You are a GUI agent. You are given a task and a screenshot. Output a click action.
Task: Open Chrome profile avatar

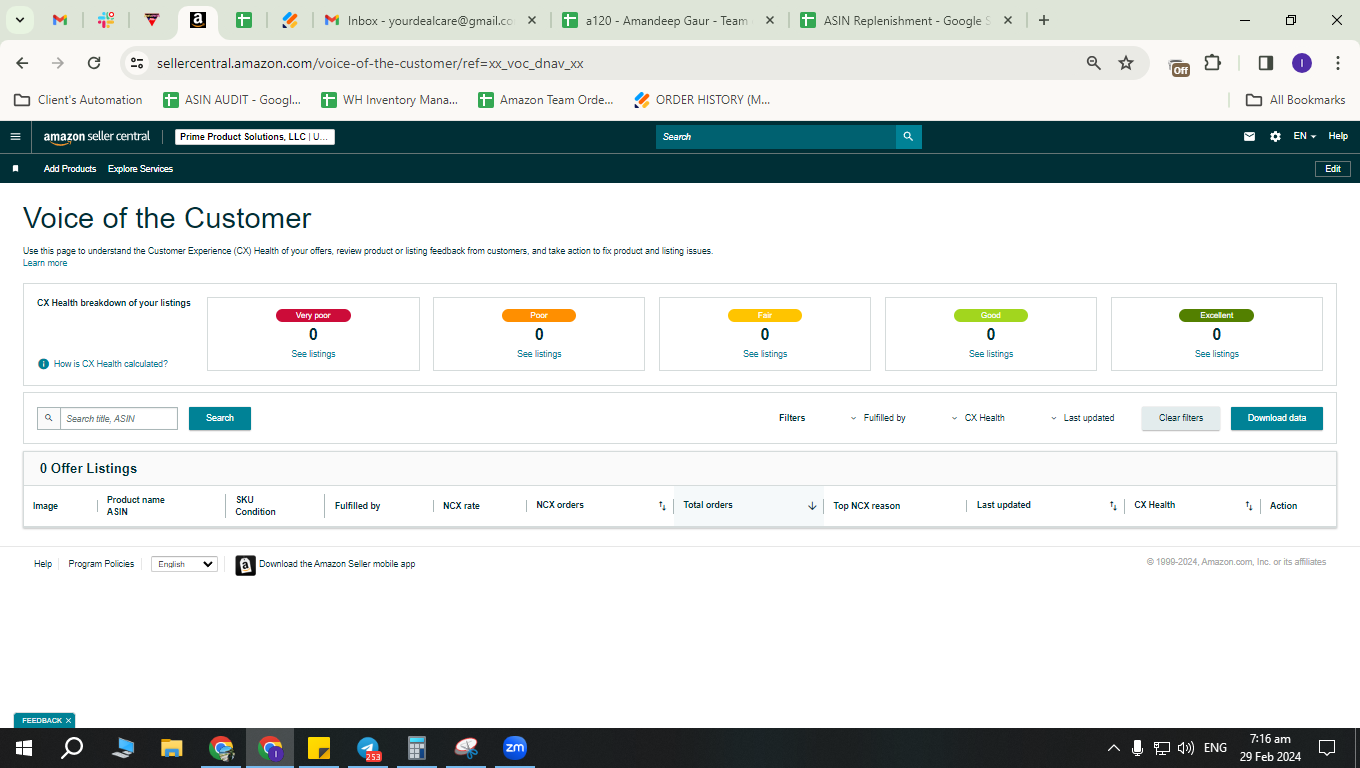point(1301,63)
